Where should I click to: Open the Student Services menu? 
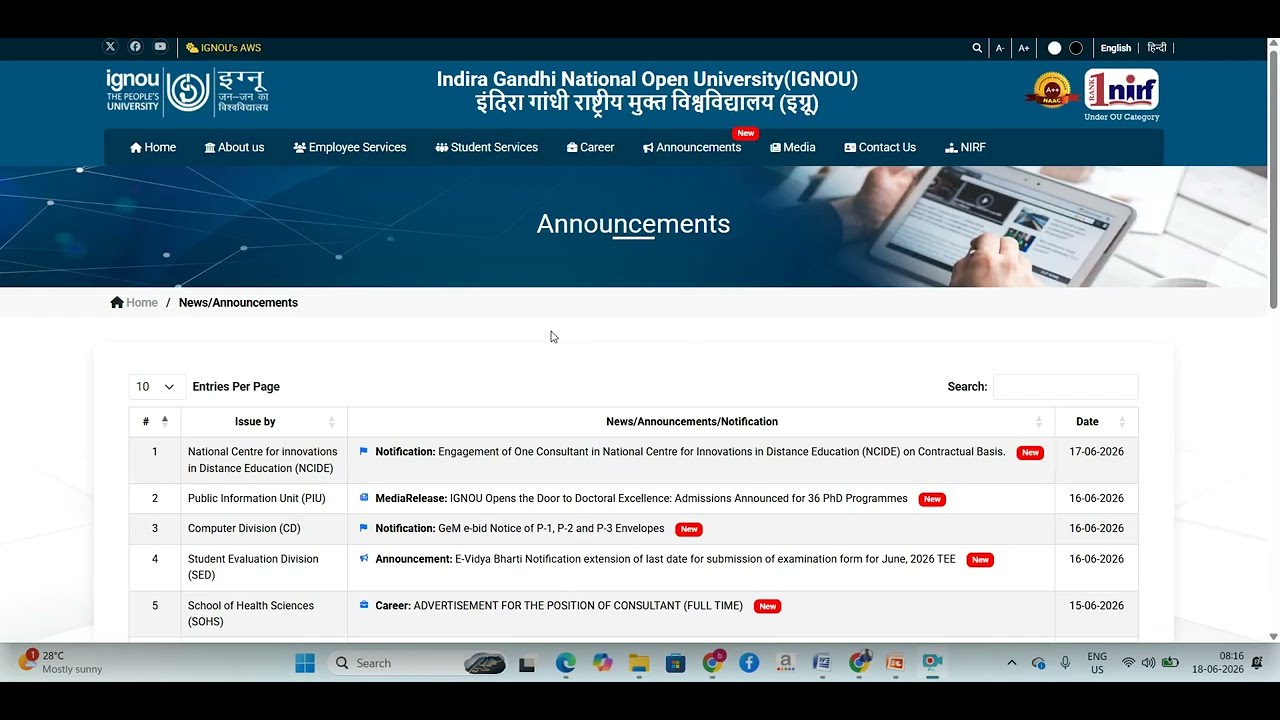point(487,147)
